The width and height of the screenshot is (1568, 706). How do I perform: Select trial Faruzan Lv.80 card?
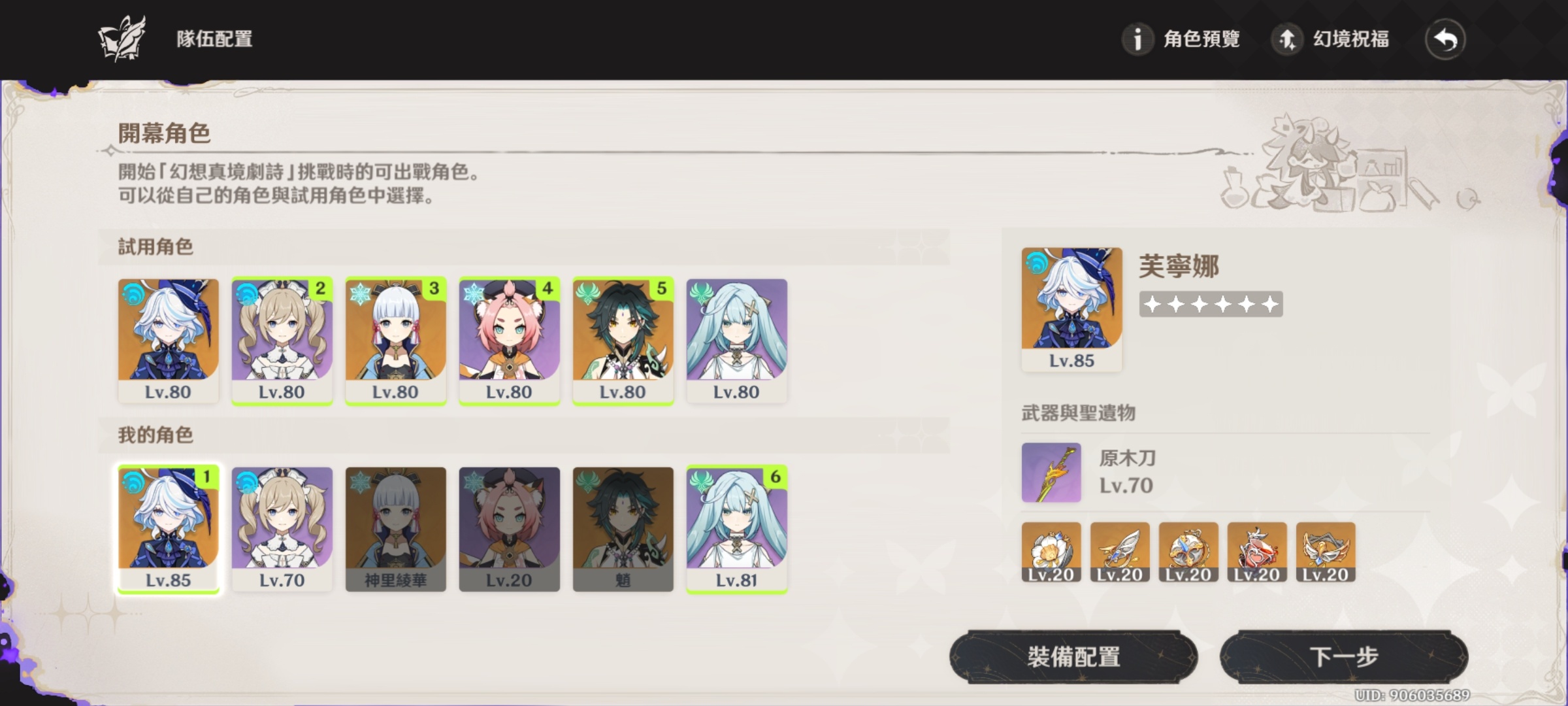click(737, 341)
